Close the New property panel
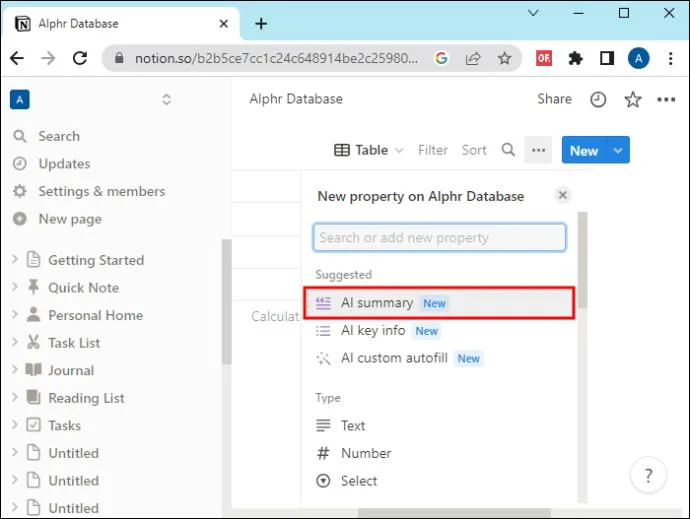 [x=562, y=195]
